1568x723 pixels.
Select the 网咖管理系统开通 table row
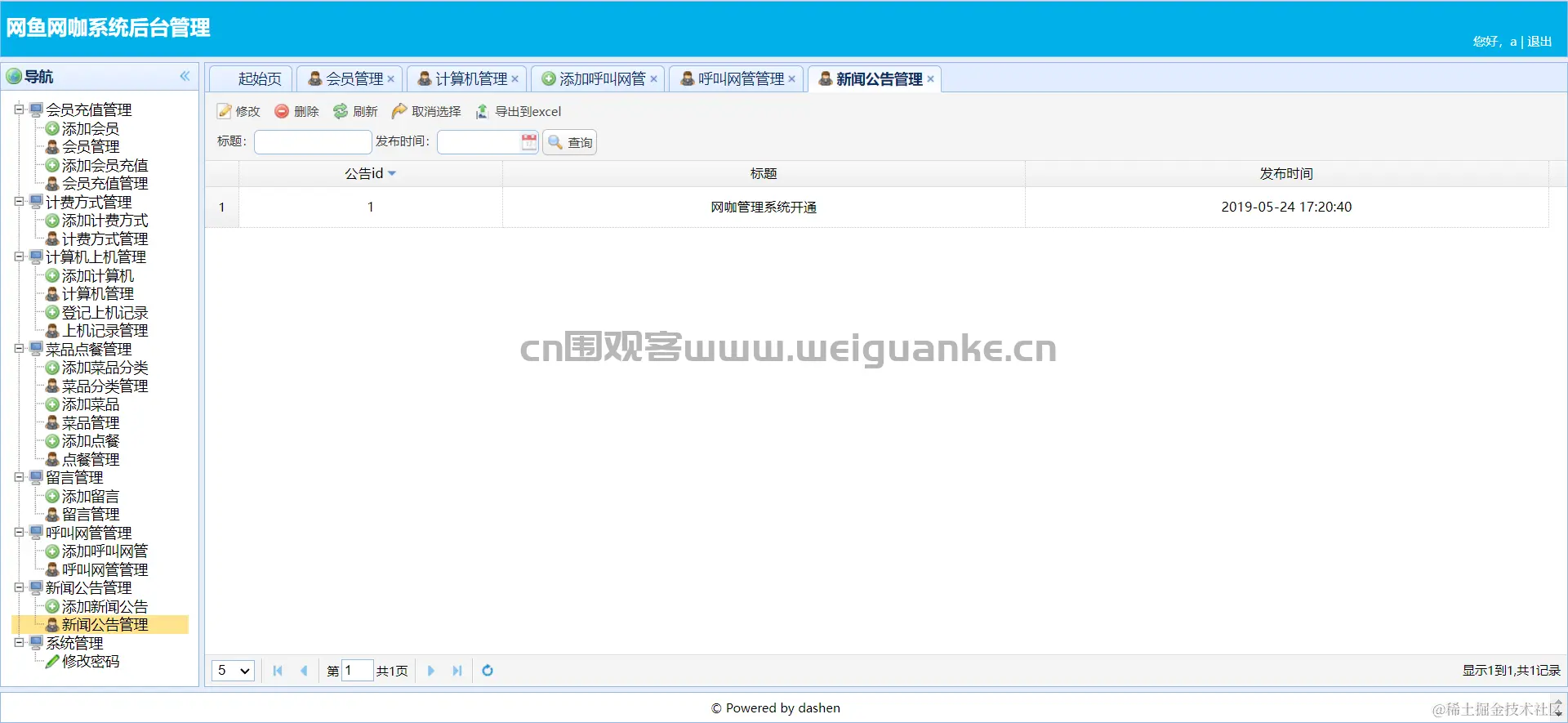coord(876,208)
